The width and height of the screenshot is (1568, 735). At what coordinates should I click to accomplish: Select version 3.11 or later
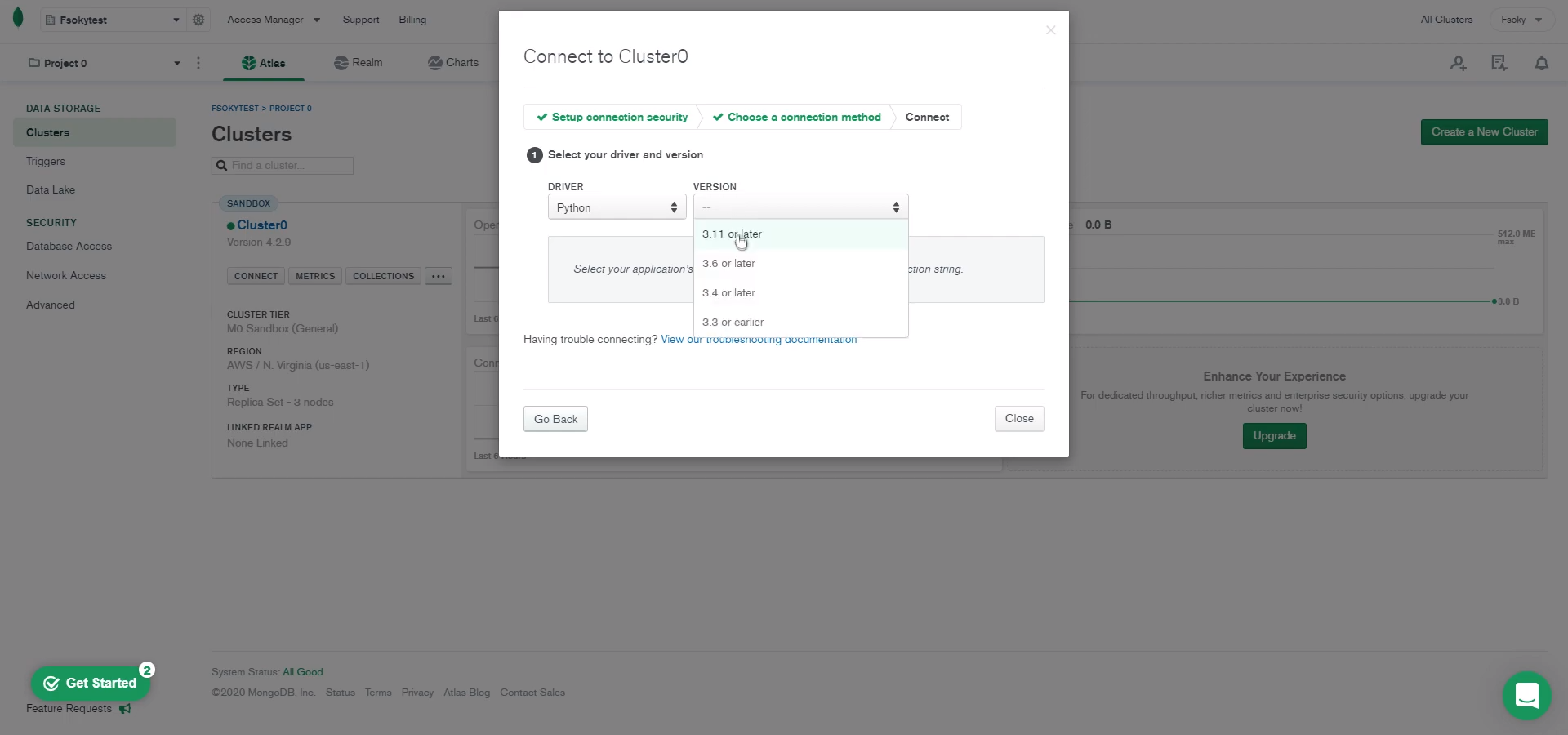[801, 234]
